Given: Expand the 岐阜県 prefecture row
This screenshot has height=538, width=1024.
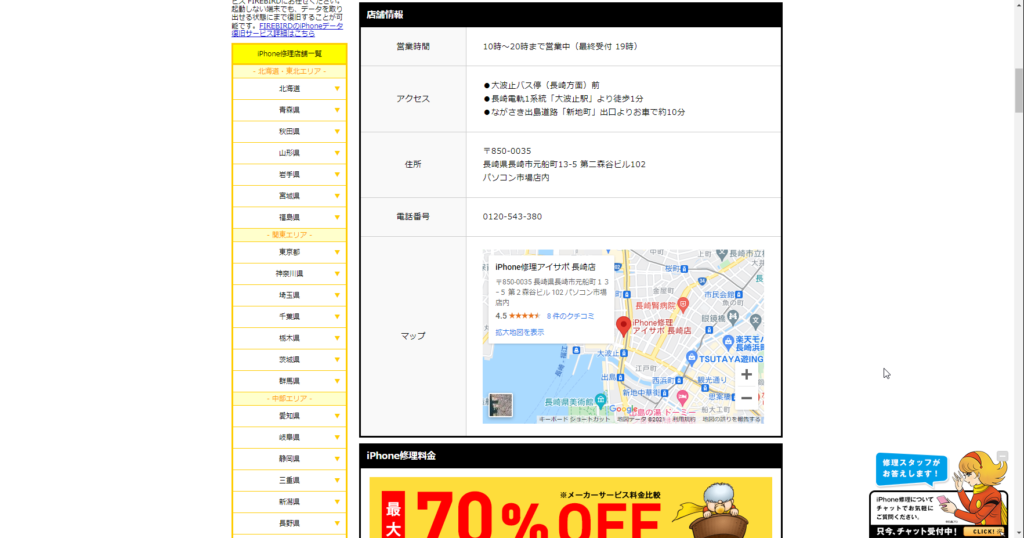Looking at the screenshot, I should pyautogui.click(x=289, y=437).
